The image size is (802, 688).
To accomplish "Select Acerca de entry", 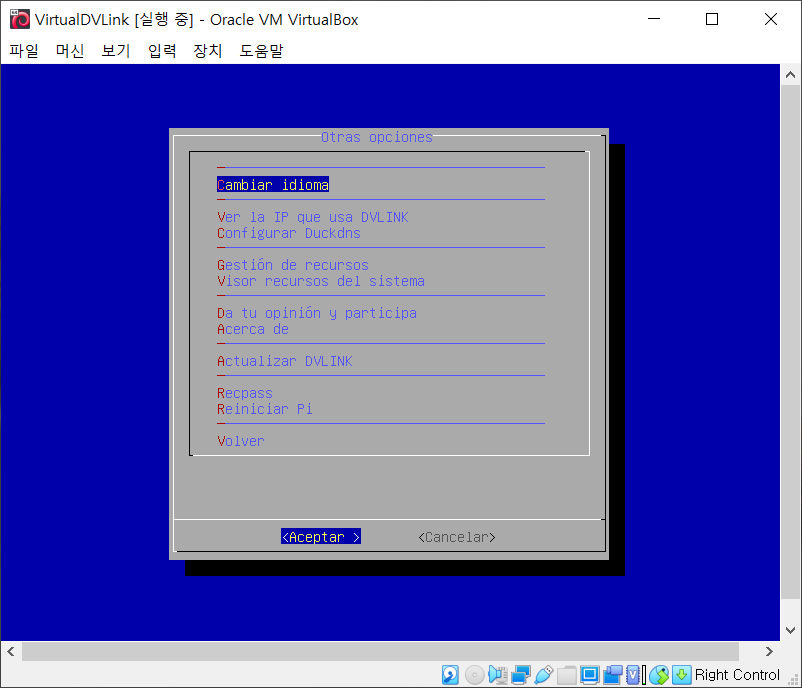I will tap(253, 329).
